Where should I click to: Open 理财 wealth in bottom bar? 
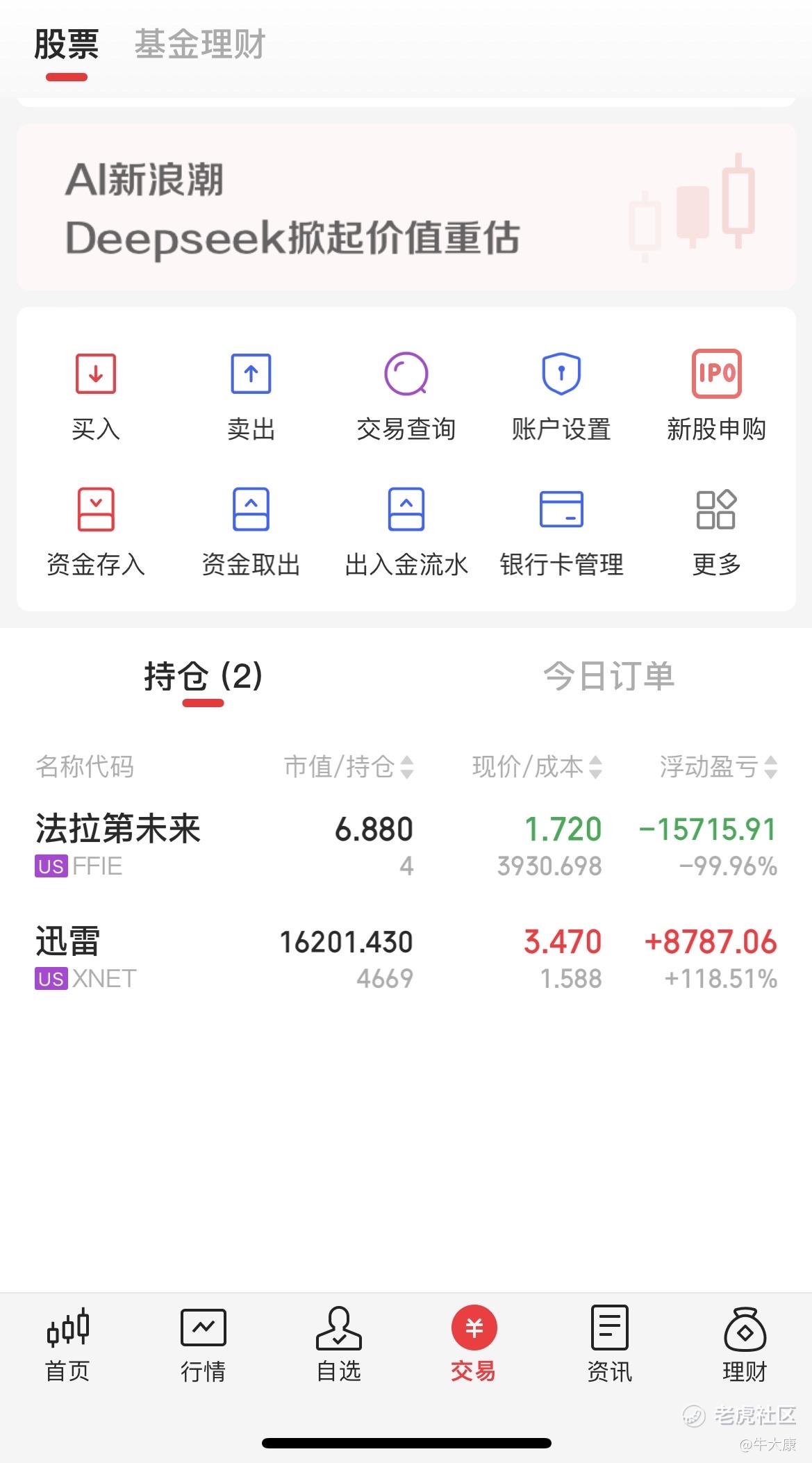745,1344
